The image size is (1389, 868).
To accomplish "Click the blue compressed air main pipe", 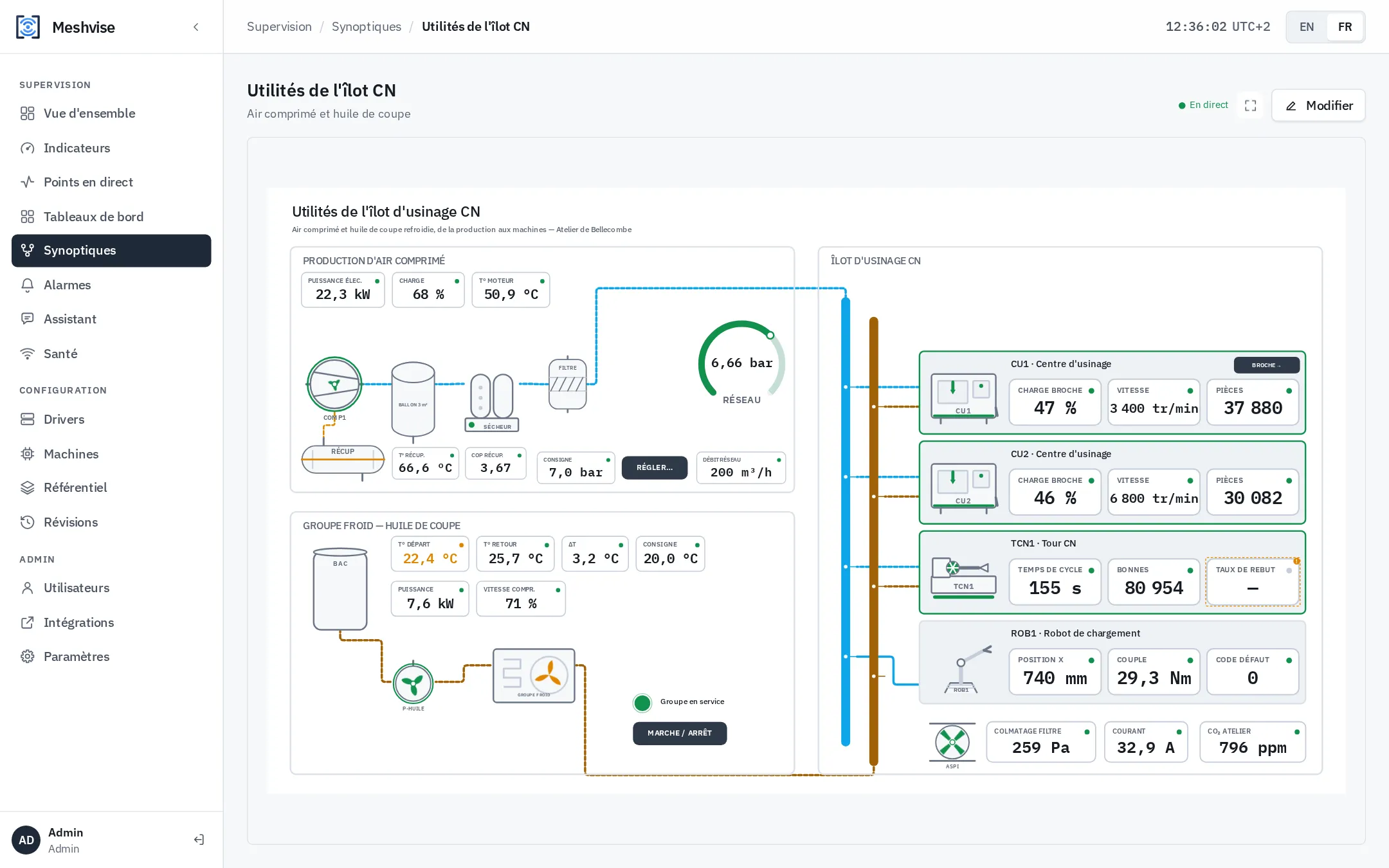I will 846,521.
